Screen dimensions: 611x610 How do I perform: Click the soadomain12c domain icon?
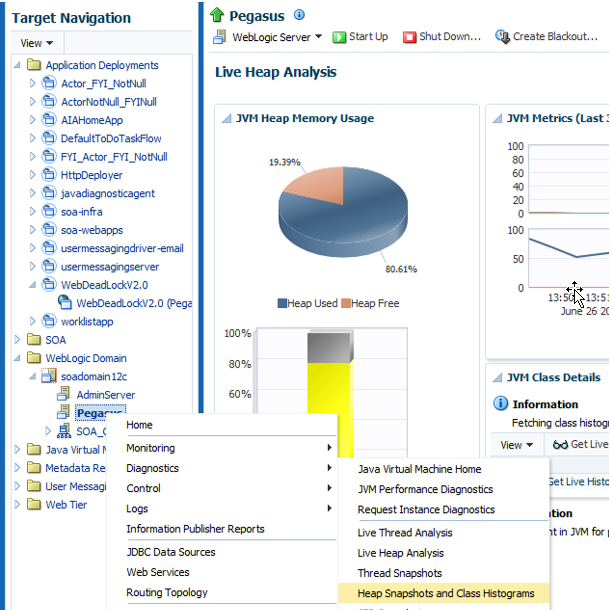pos(49,376)
